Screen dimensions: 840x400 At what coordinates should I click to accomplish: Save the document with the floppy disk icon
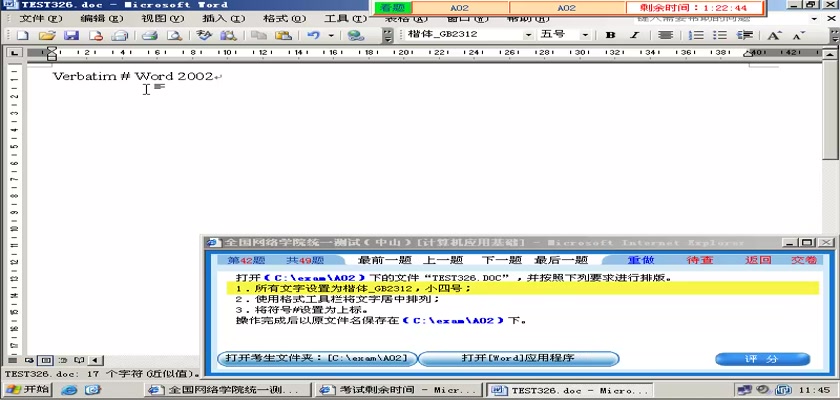(71, 35)
